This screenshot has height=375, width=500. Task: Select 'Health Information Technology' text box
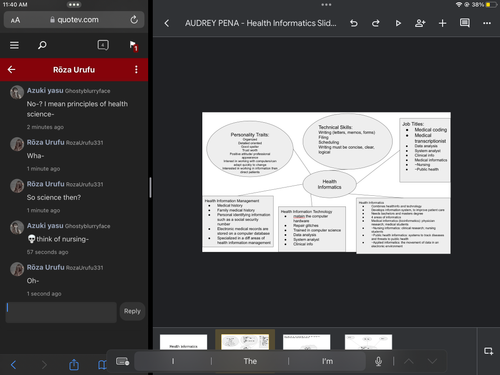coord(312,229)
